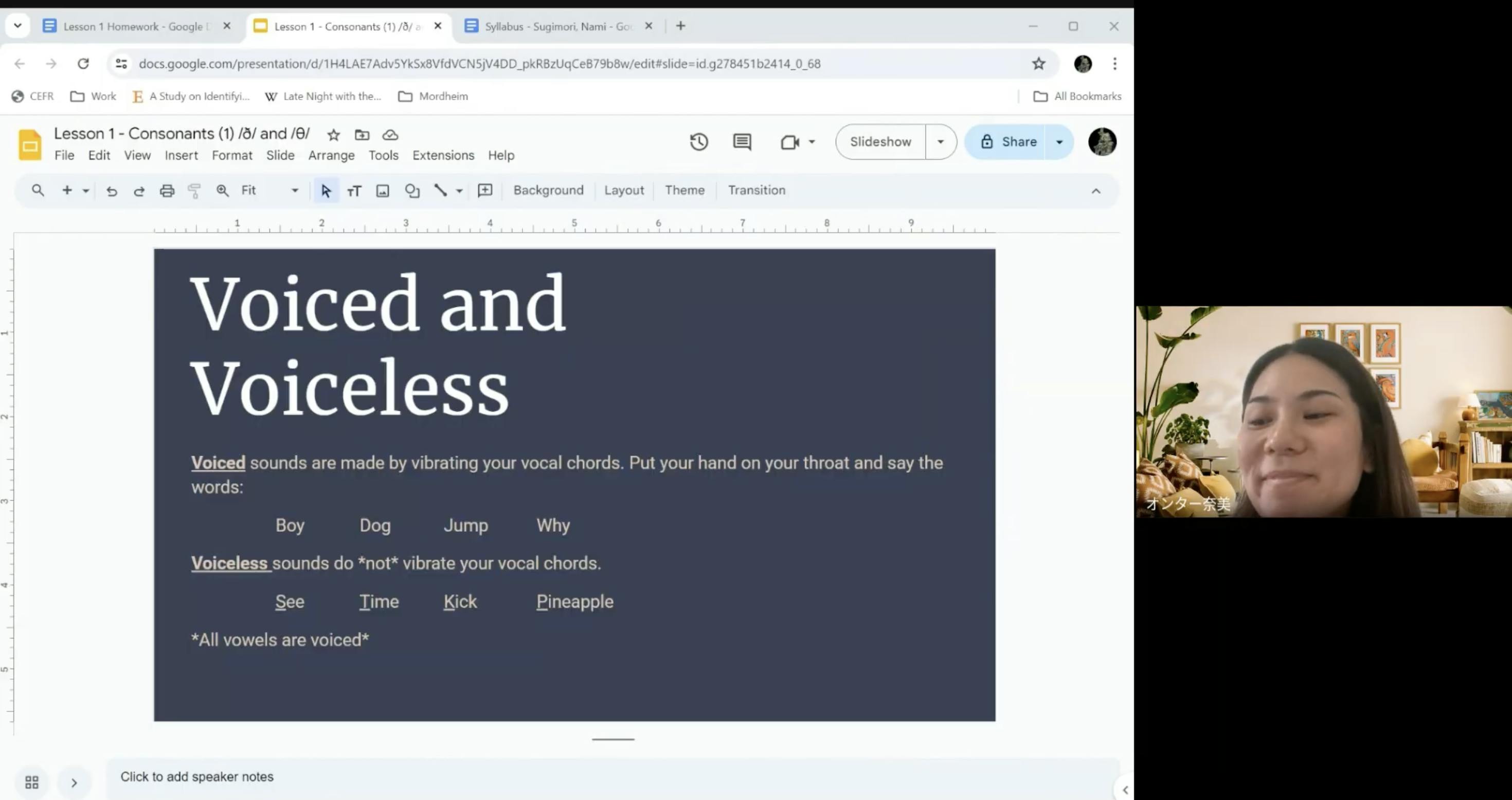The image size is (1512, 800).
Task: Click the insert image icon
Action: pyautogui.click(x=383, y=190)
